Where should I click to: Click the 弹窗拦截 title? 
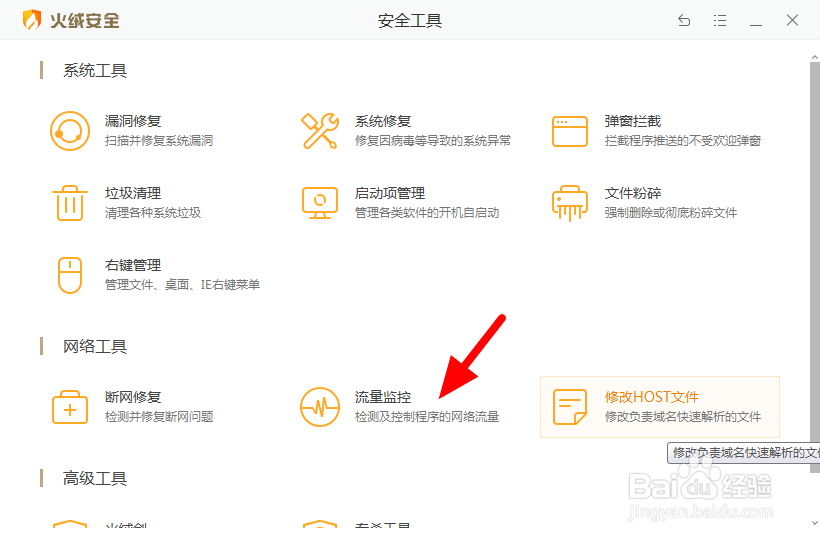tap(633, 121)
